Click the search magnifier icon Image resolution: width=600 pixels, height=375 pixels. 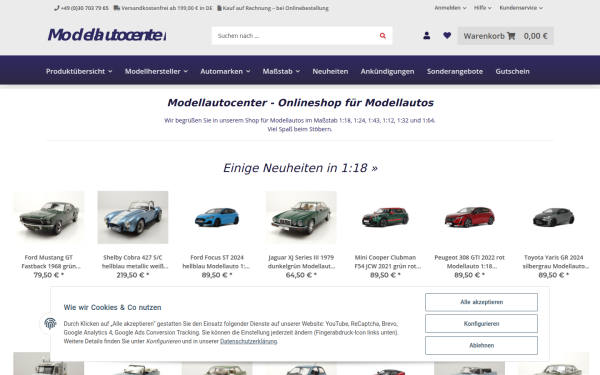coord(382,36)
